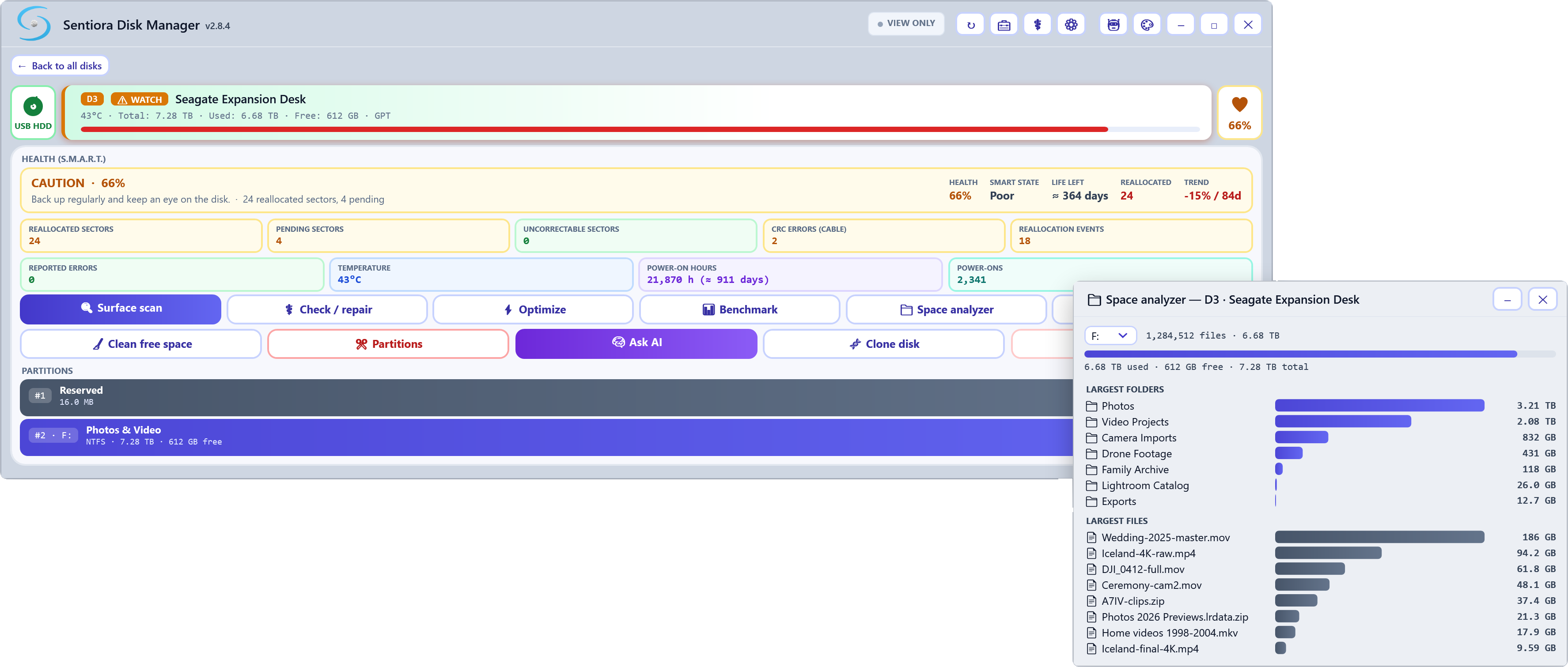Viewport: 1568px width, 667px height.
Task: Minimize the Space analyzer panel
Action: pyautogui.click(x=1507, y=299)
